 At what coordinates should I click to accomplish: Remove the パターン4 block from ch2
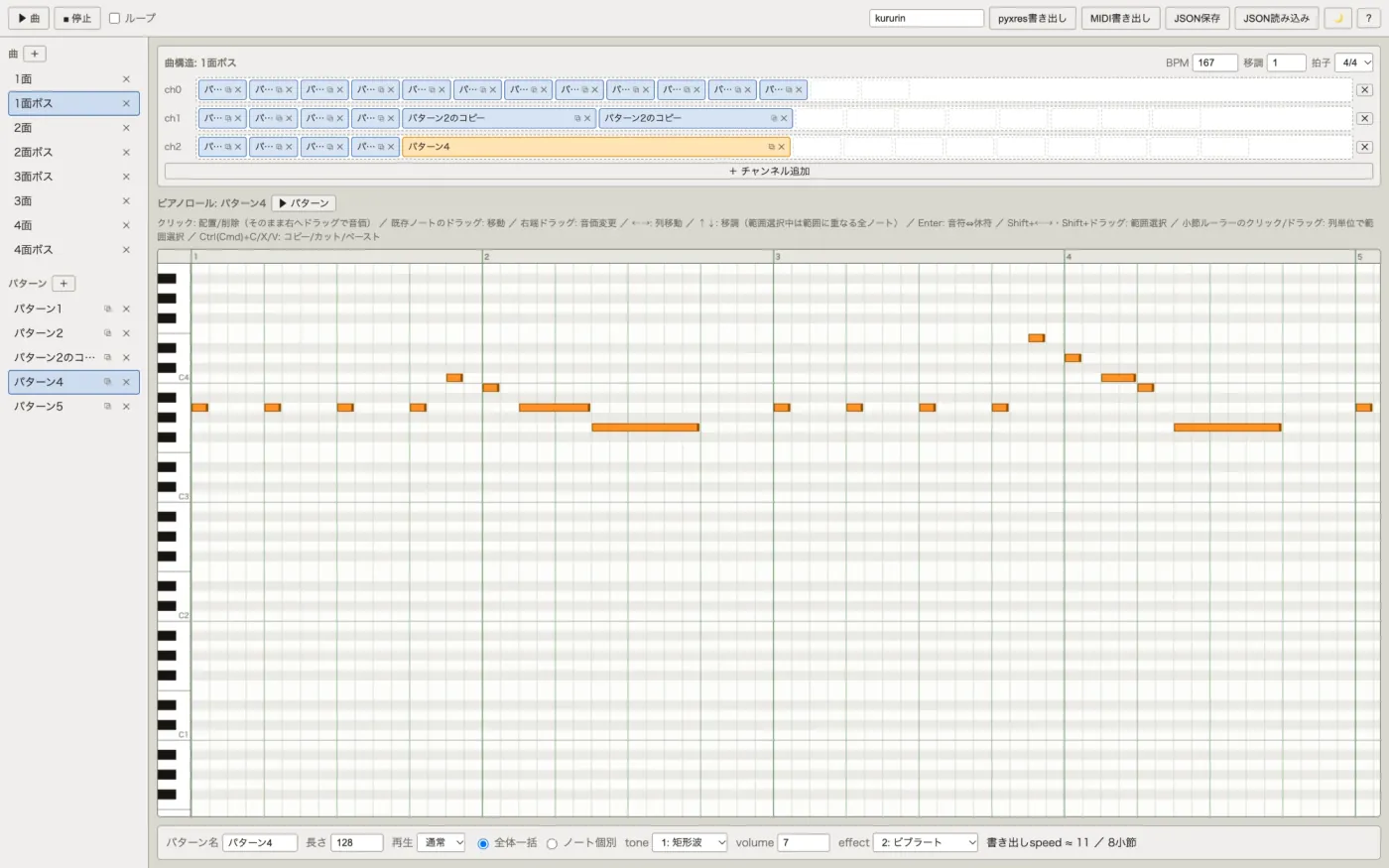point(782,147)
